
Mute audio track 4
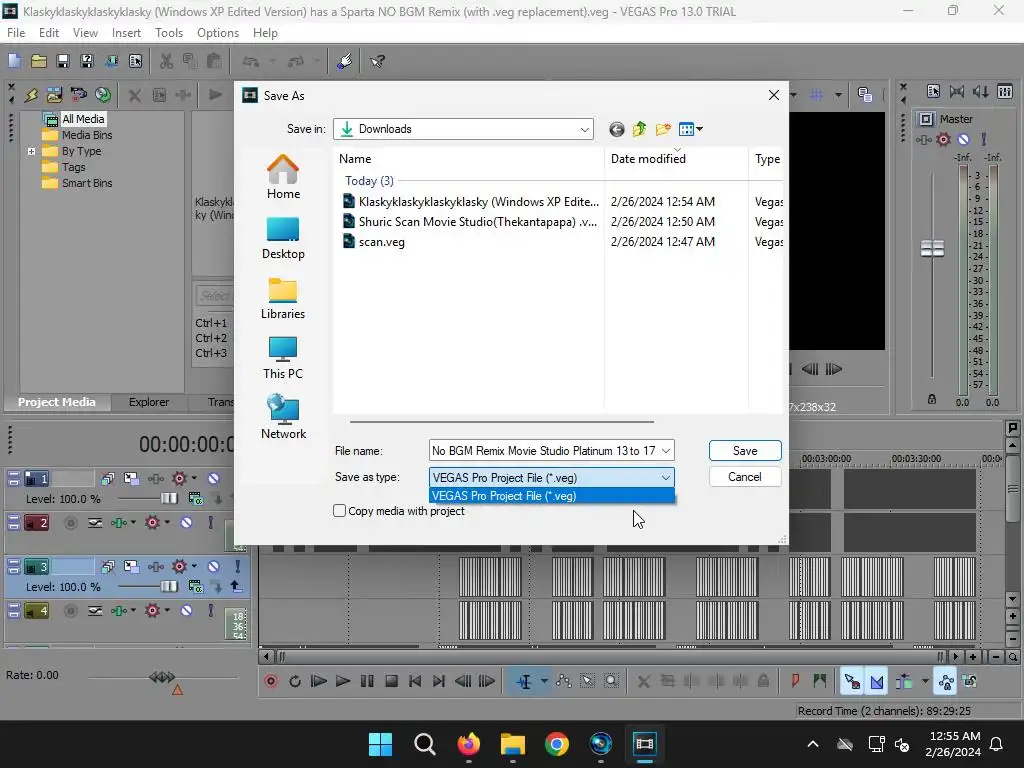click(x=186, y=611)
